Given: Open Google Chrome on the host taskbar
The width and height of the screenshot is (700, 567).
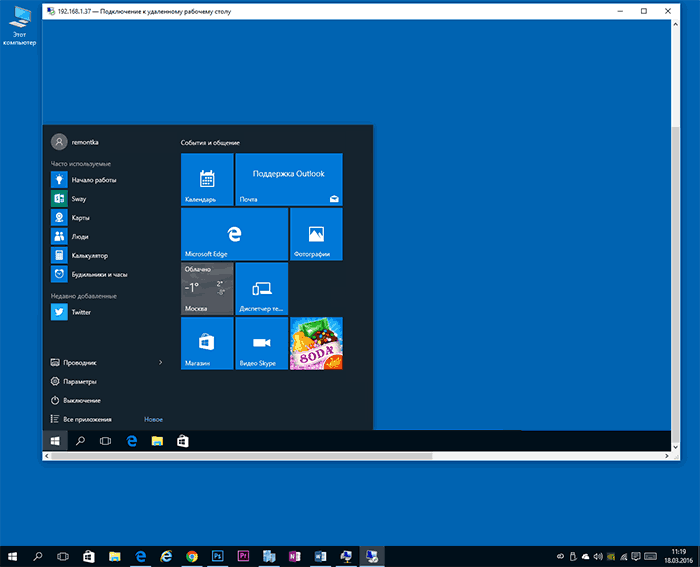Looking at the screenshot, I should click(192, 556).
